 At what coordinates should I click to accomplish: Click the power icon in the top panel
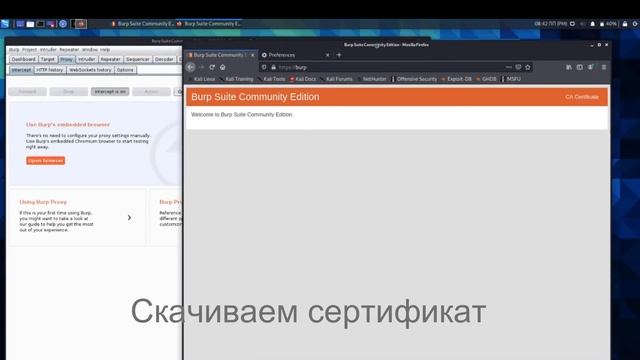pos(635,24)
